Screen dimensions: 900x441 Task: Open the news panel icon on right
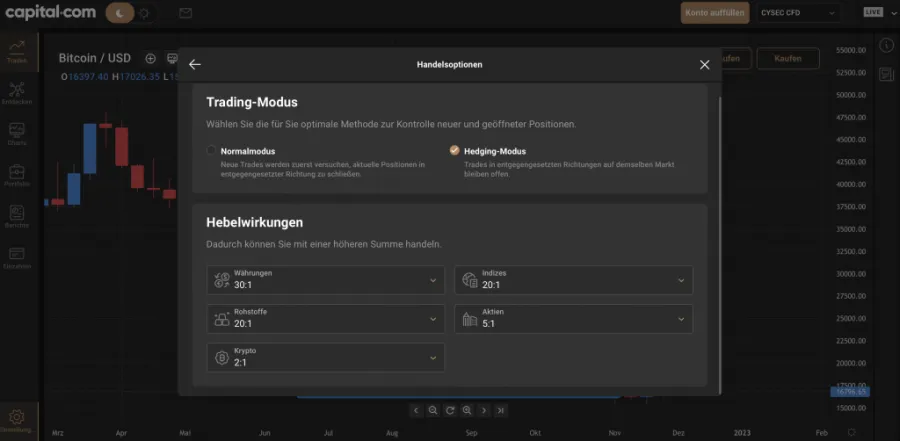coord(886,74)
